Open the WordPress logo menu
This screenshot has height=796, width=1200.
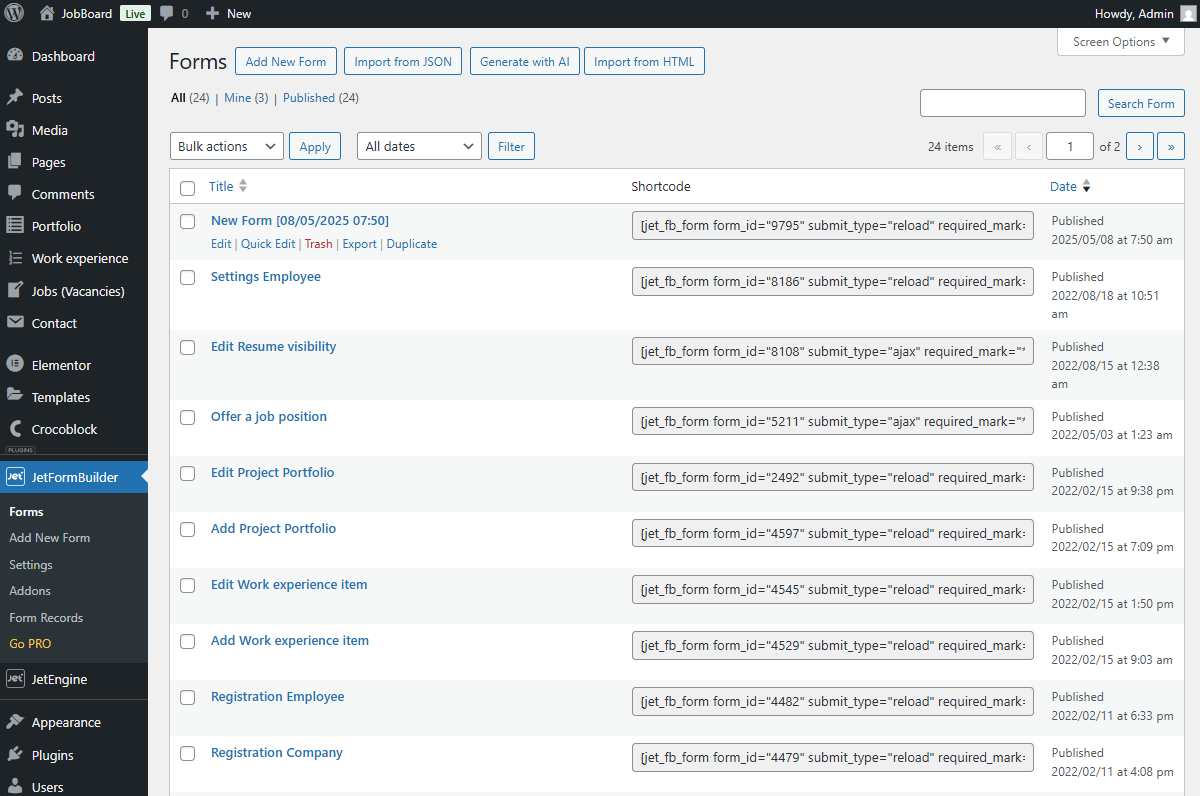click(x=14, y=14)
